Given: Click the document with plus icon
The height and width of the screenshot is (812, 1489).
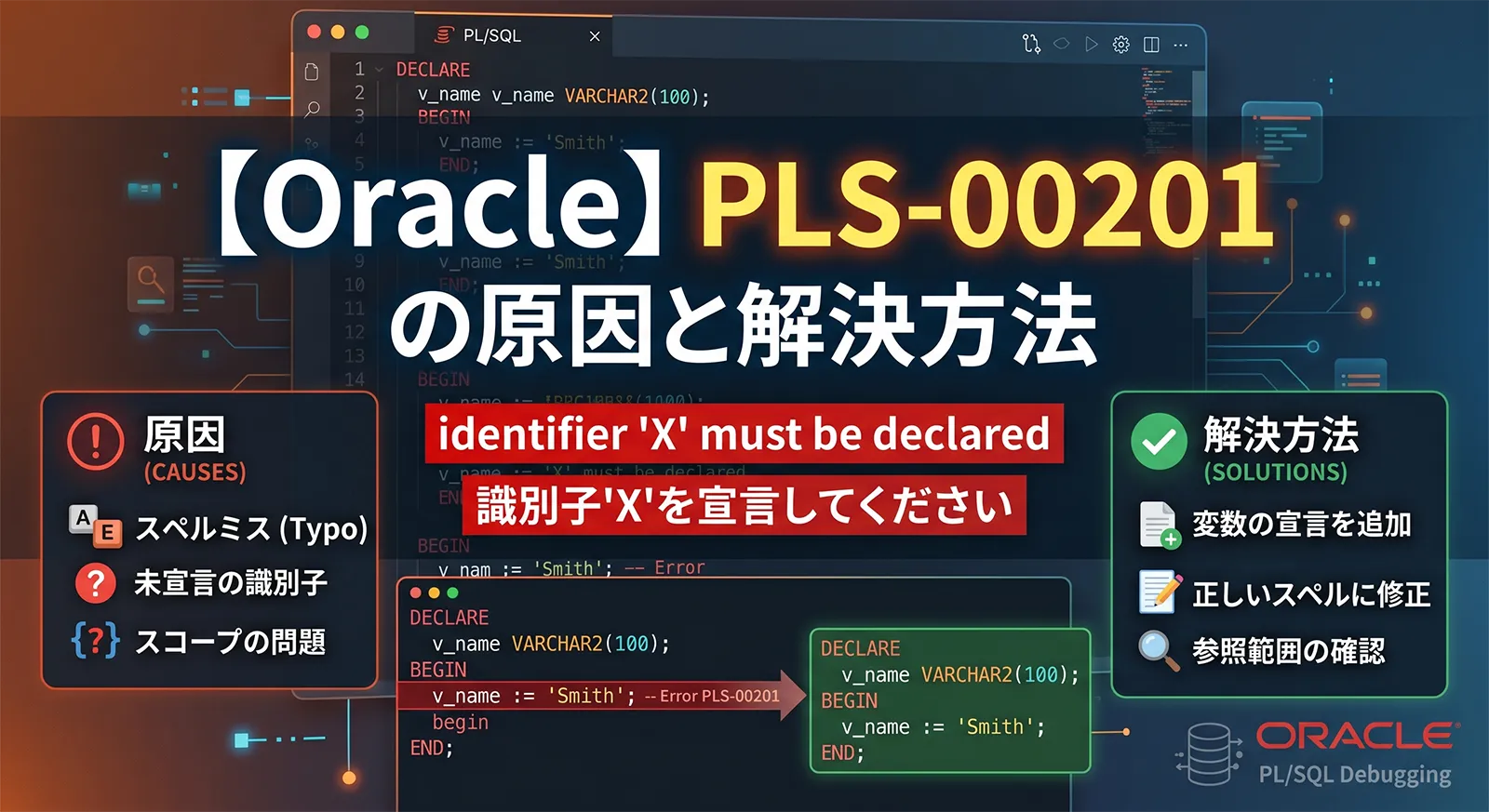Looking at the screenshot, I should [x=1160, y=525].
